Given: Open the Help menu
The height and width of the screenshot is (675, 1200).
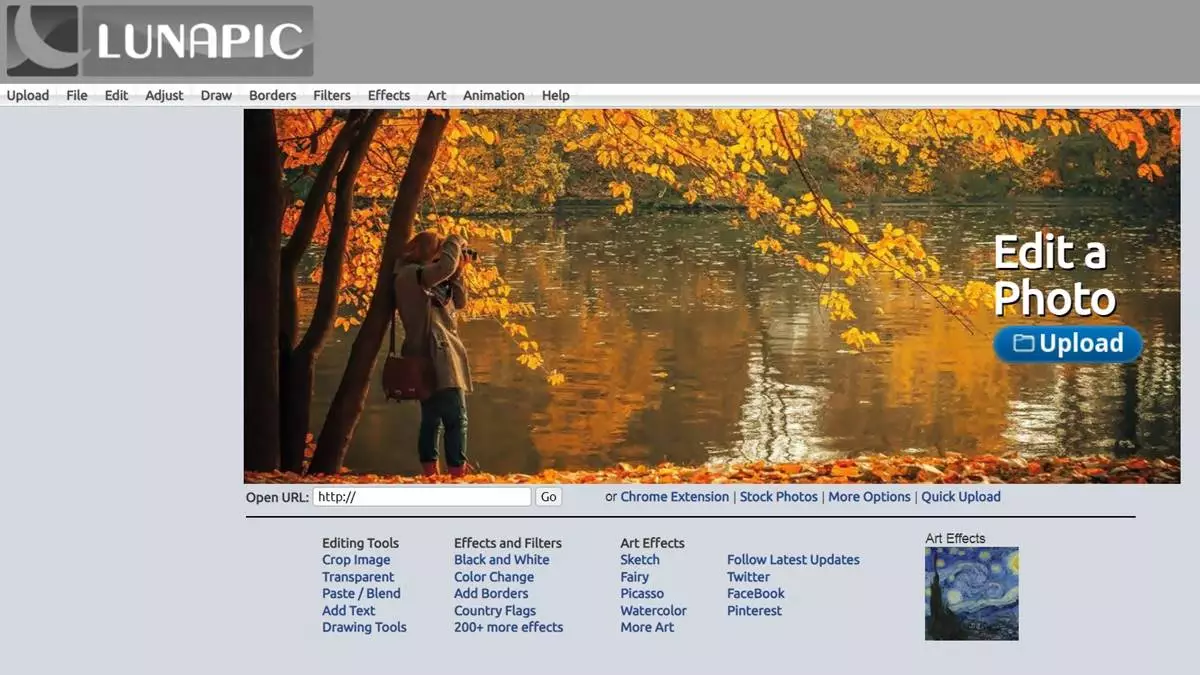Looking at the screenshot, I should coord(556,96).
